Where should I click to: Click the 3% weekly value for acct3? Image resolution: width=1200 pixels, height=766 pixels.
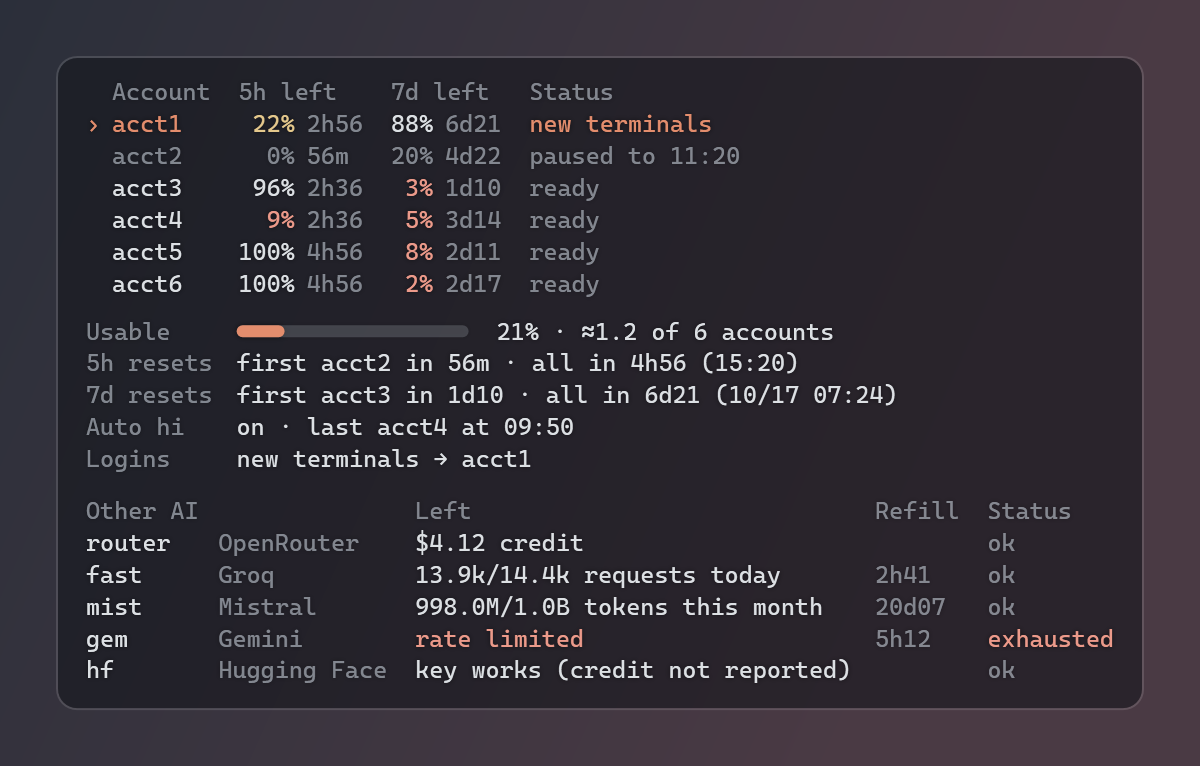(x=419, y=189)
